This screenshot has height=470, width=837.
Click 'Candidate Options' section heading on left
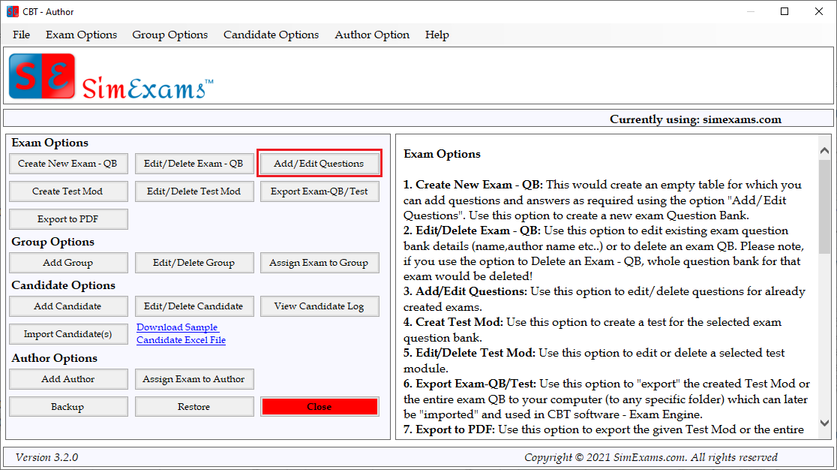point(64,285)
